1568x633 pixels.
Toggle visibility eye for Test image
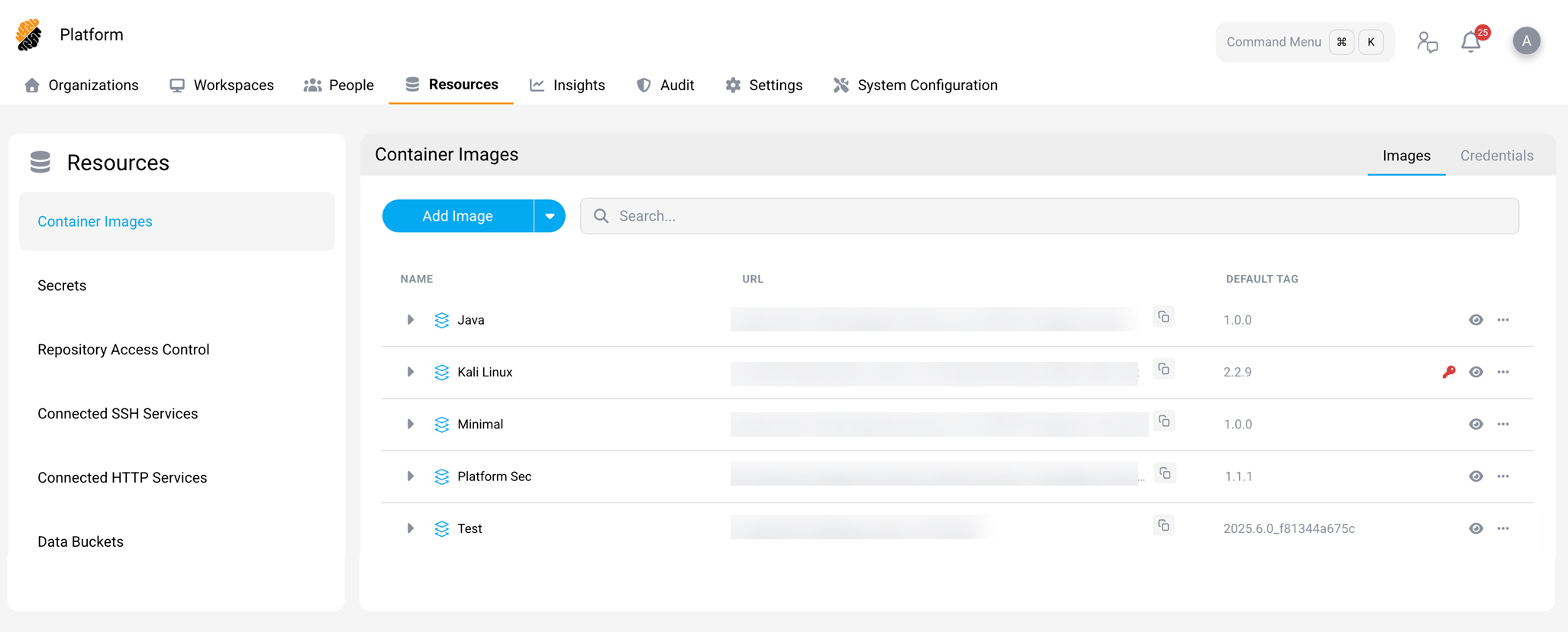point(1476,528)
